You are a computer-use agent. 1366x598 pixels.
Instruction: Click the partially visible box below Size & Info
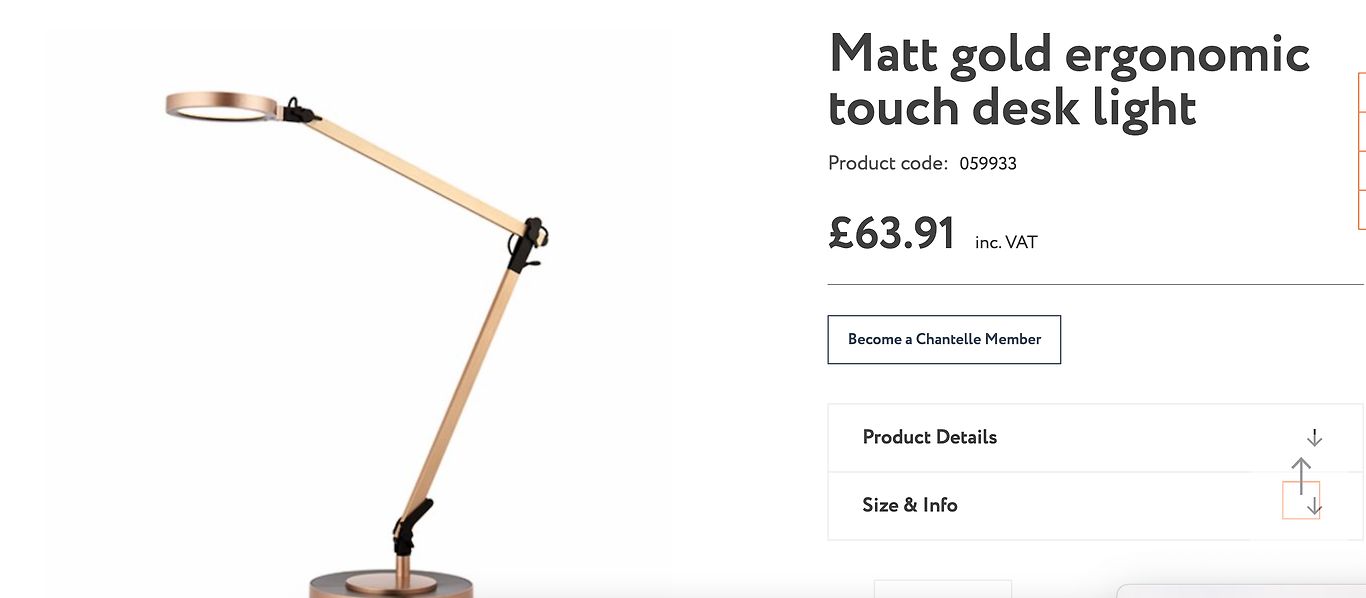[943, 589]
